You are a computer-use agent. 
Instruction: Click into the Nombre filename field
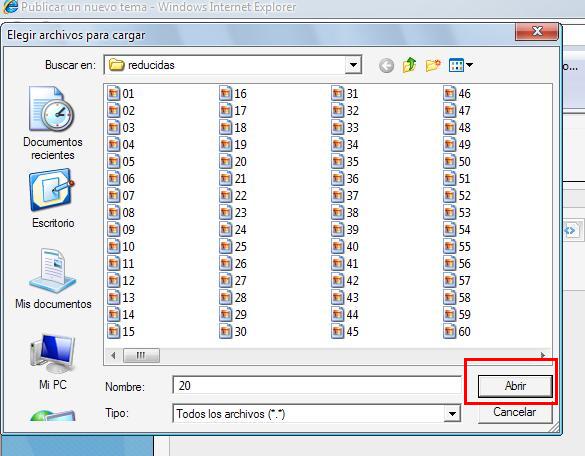coord(317,385)
